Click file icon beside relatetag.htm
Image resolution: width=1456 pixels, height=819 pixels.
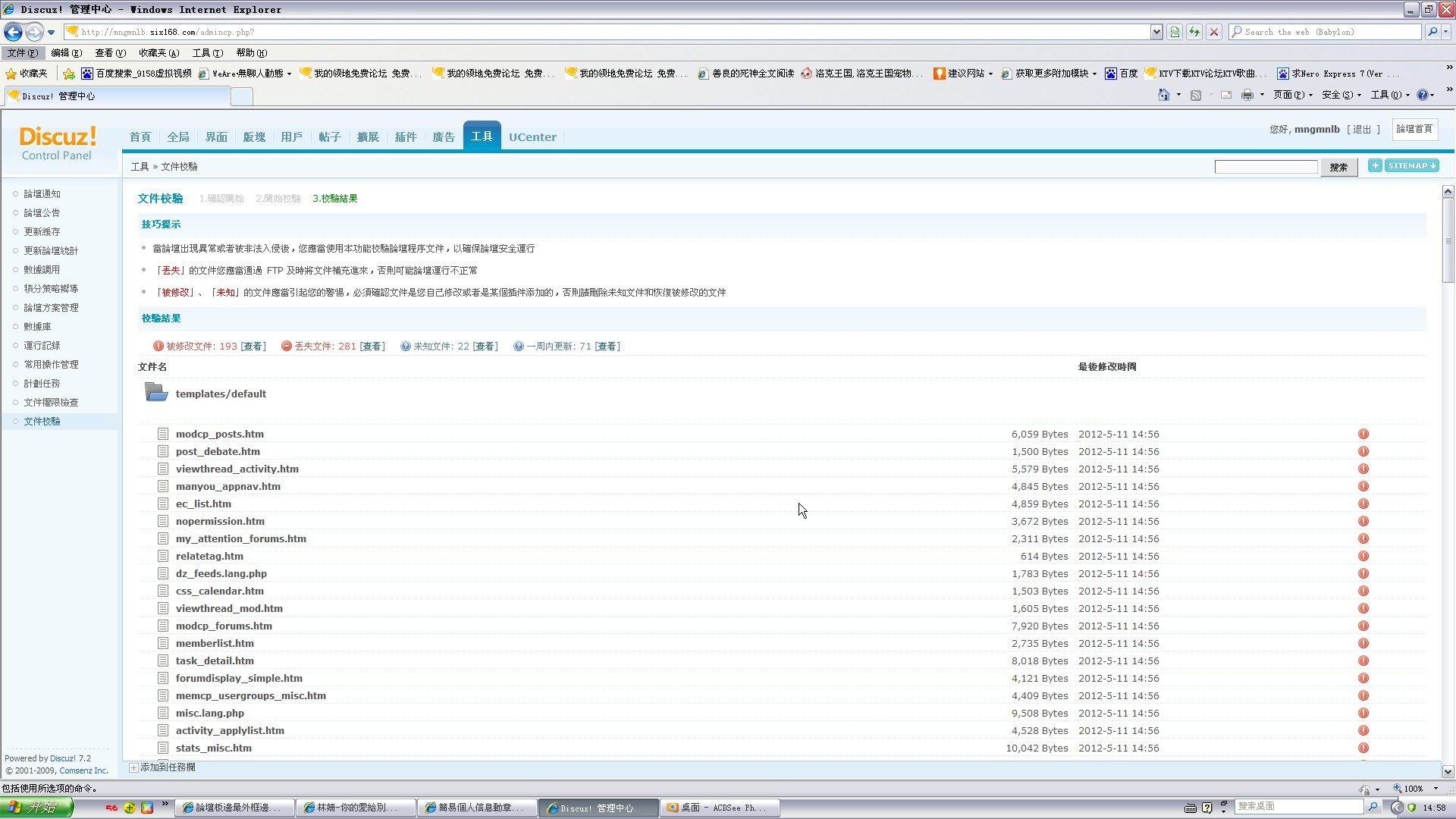(x=162, y=556)
